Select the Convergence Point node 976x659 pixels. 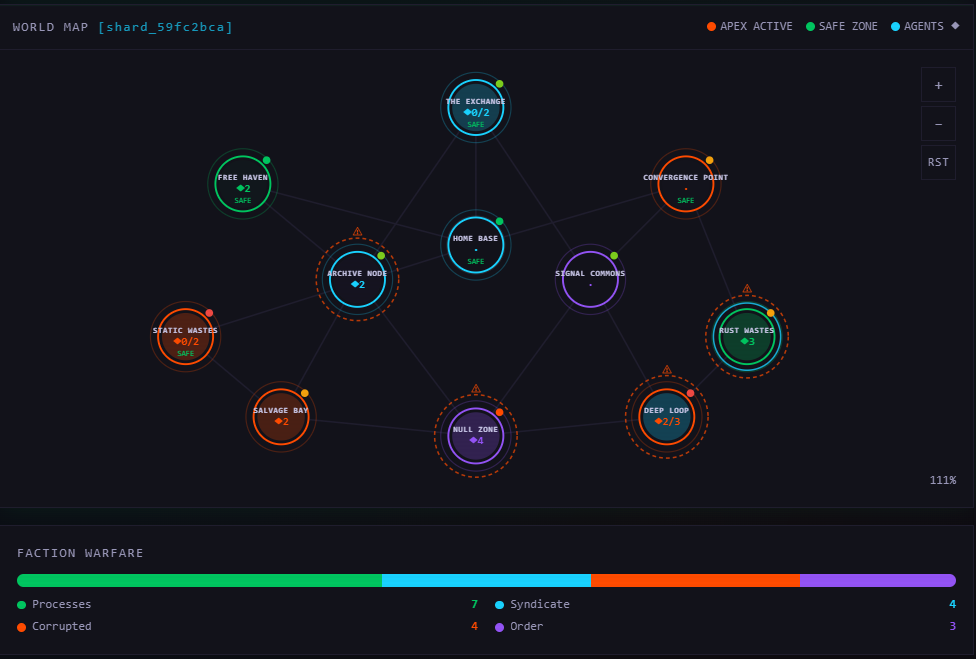tap(685, 183)
